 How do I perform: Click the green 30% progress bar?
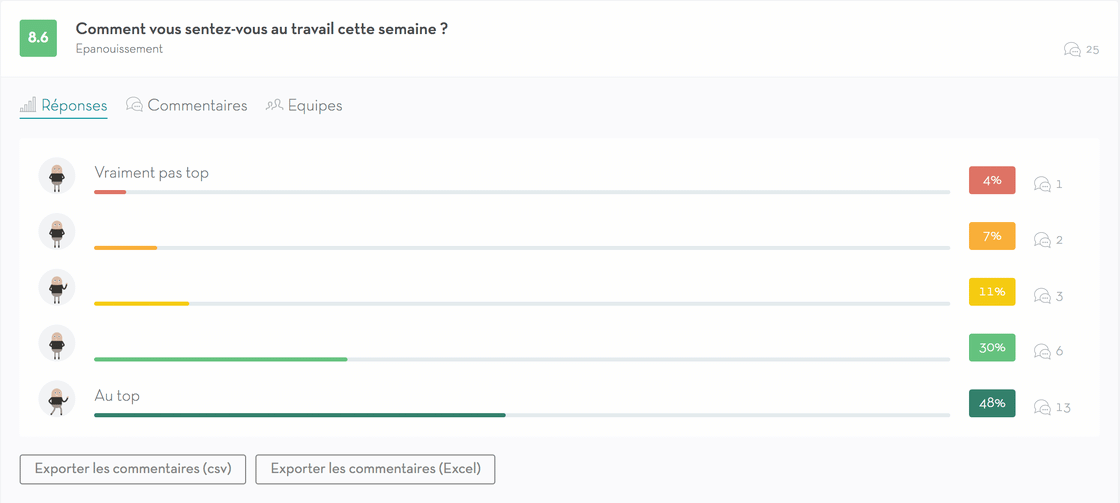[x=221, y=359]
